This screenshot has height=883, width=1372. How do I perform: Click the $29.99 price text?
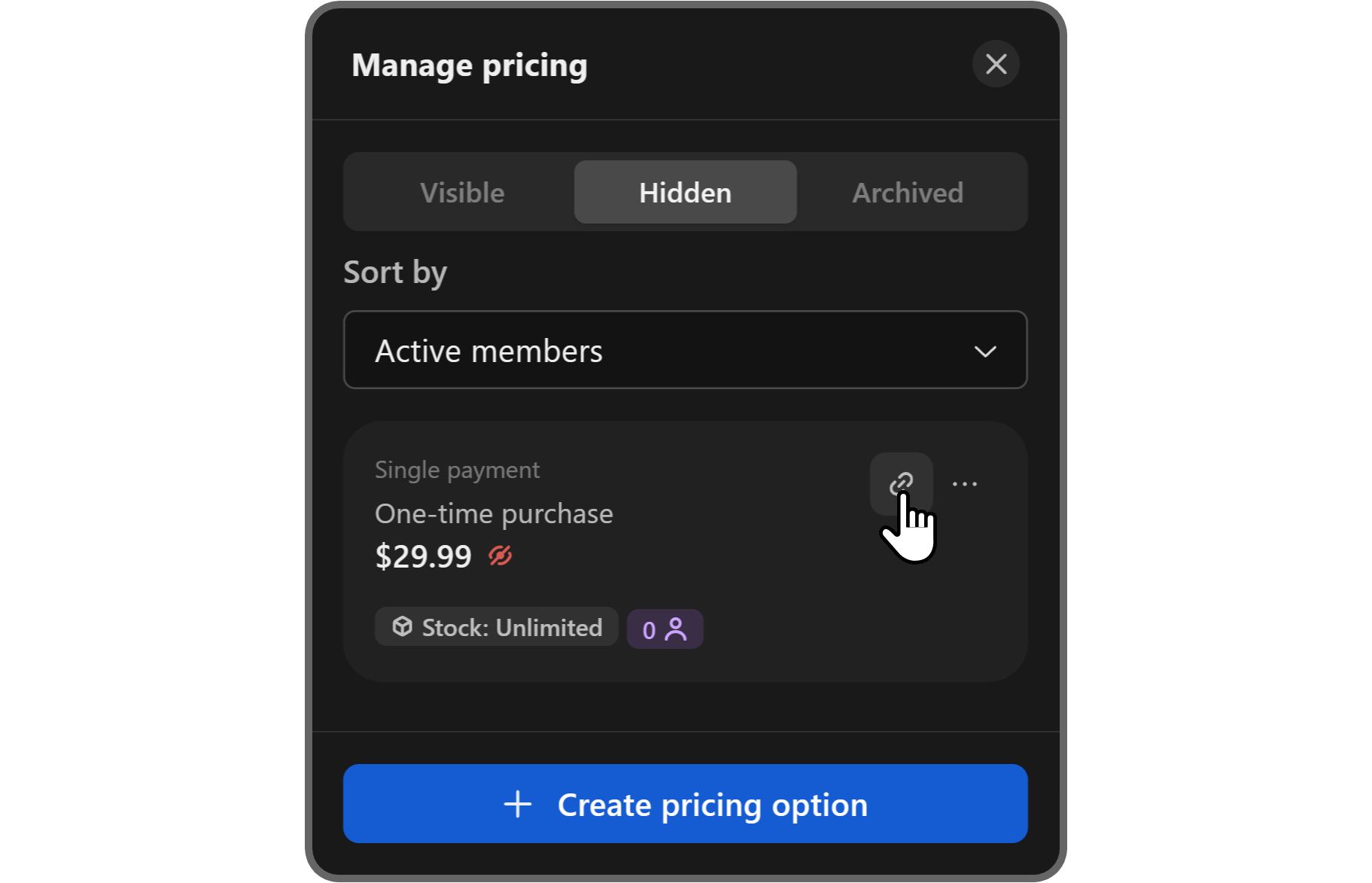point(423,557)
